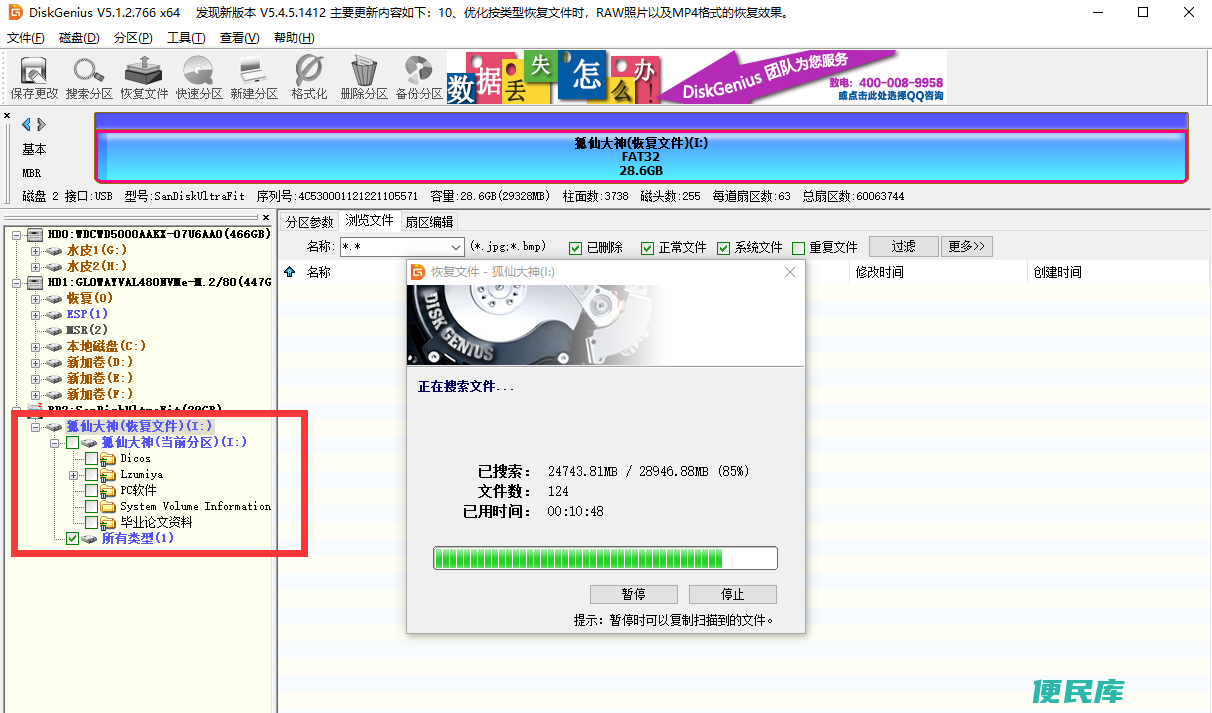Click the Save Changes (保存更改) toolbar icon
1212x713 pixels.
(x=34, y=78)
